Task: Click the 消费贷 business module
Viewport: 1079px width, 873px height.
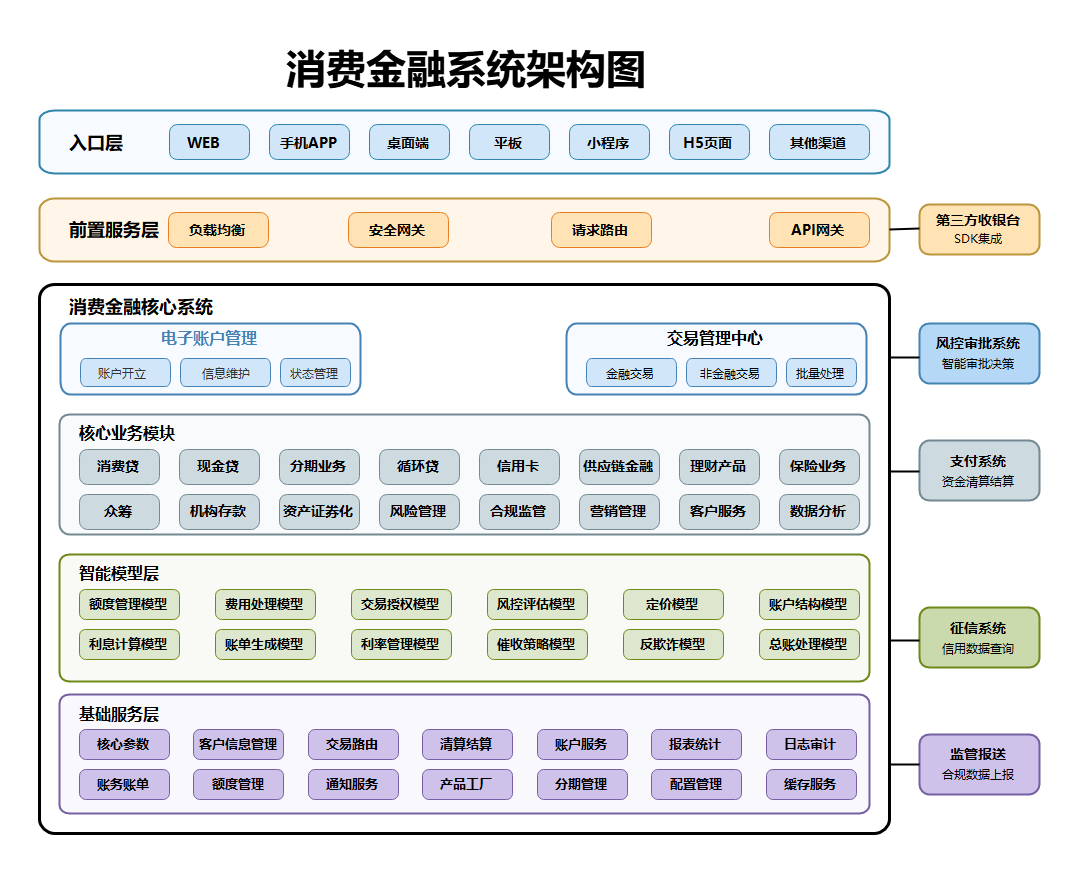Action: 119,467
